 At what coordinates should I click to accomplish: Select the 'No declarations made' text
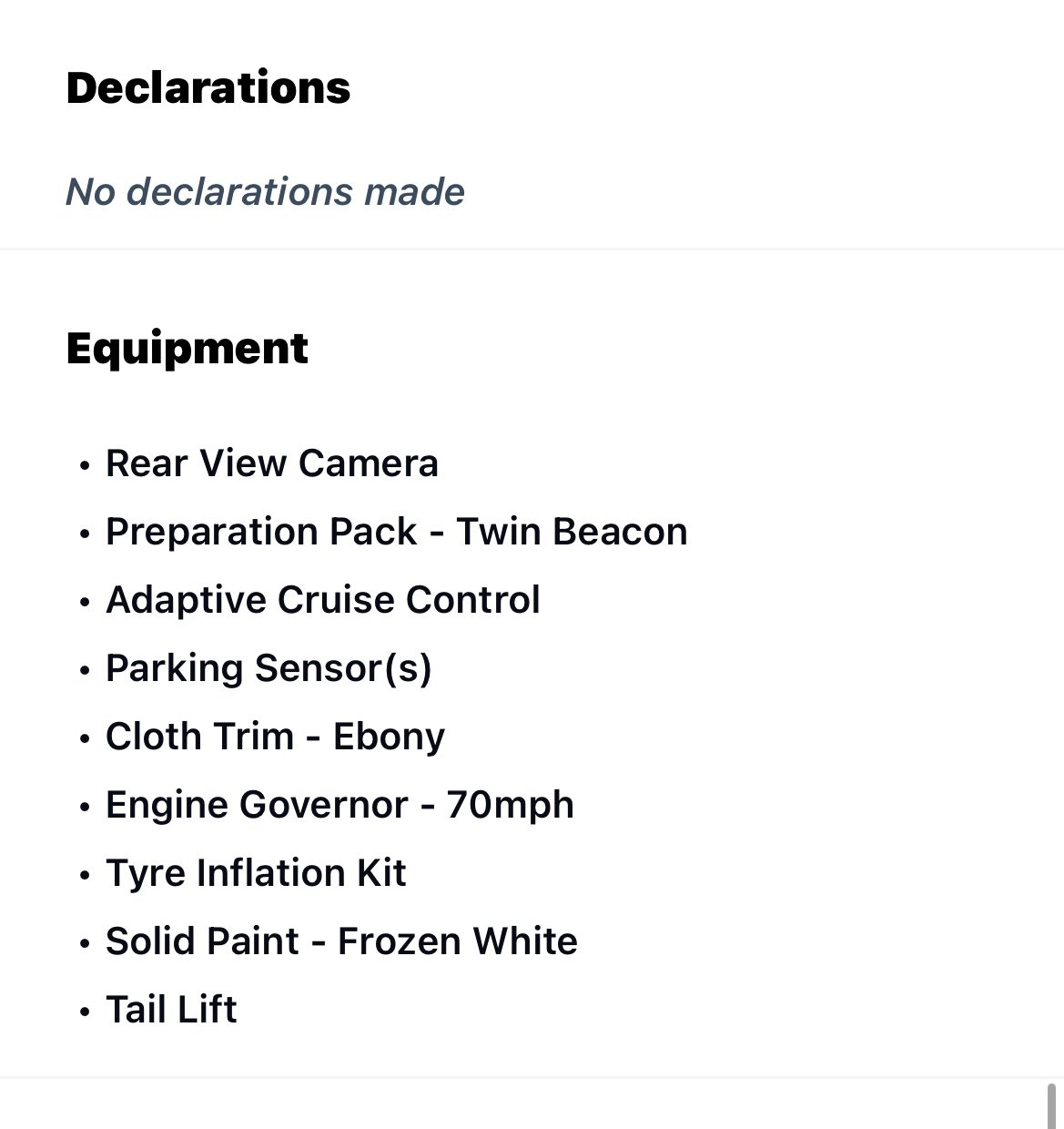click(x=265, y=191)
